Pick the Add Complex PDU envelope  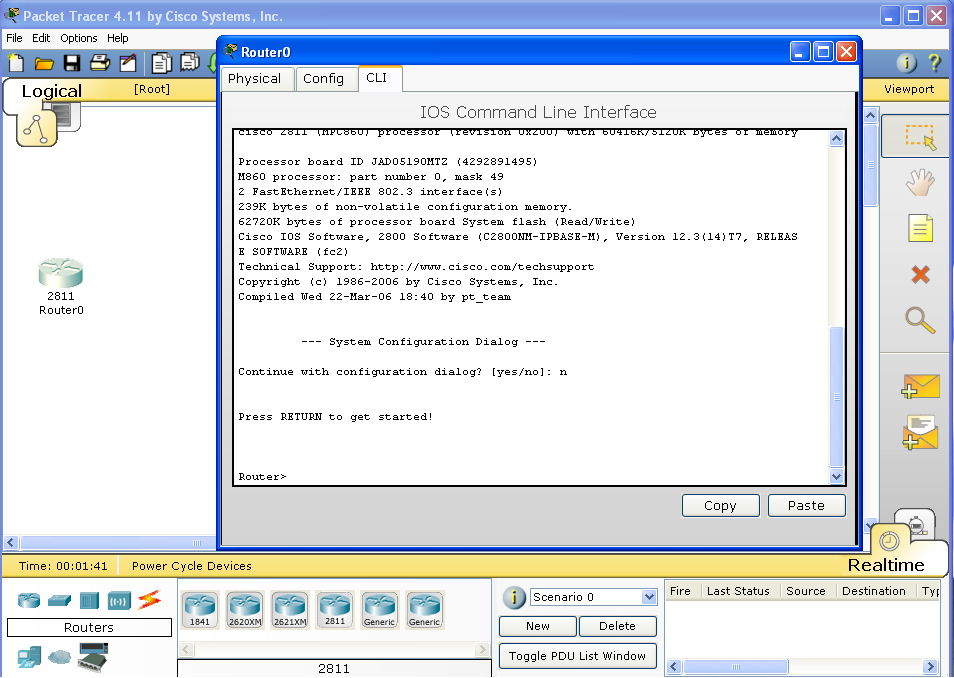[920, 433]
